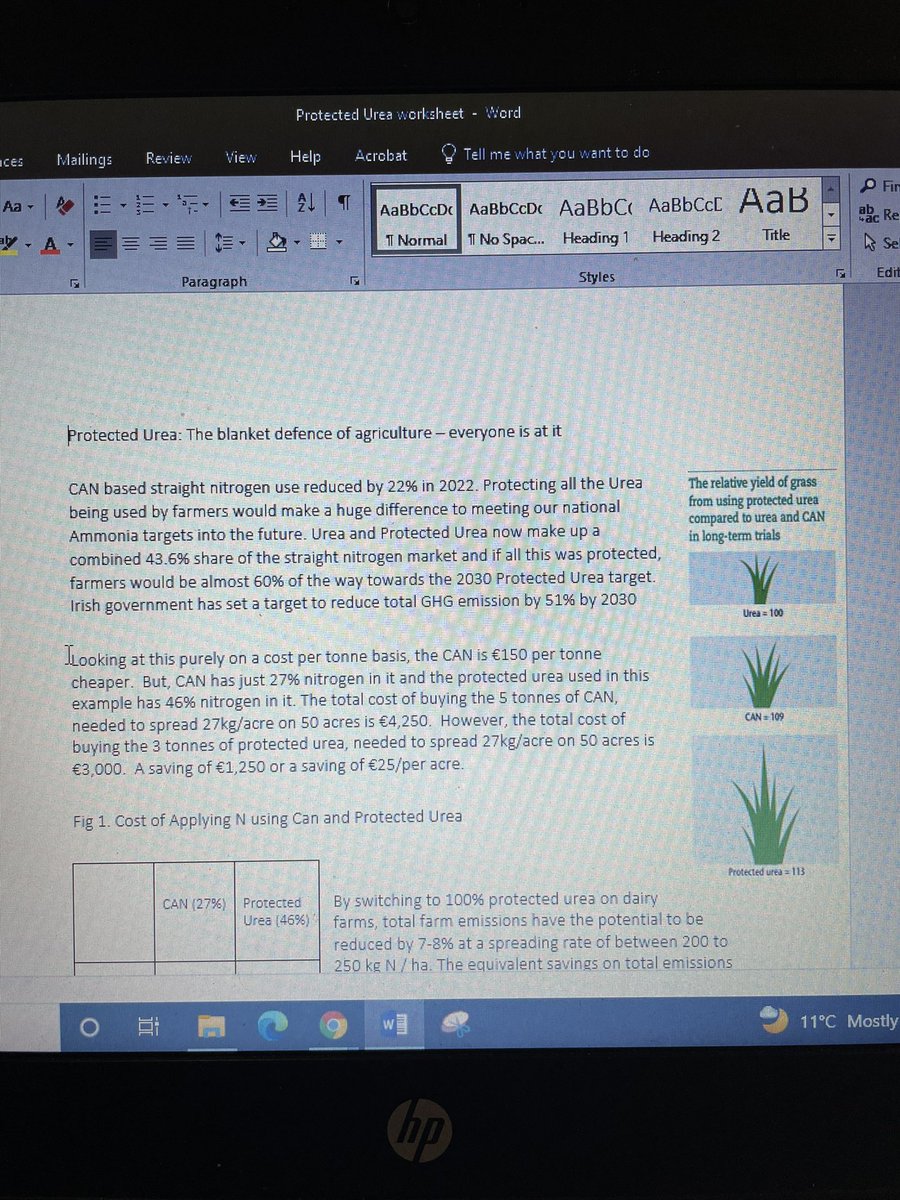Viewport: 900px width, 1200px height.
Task: Click the 'Protected Urea (46%)' table header cell
Action: click(277, 911)
